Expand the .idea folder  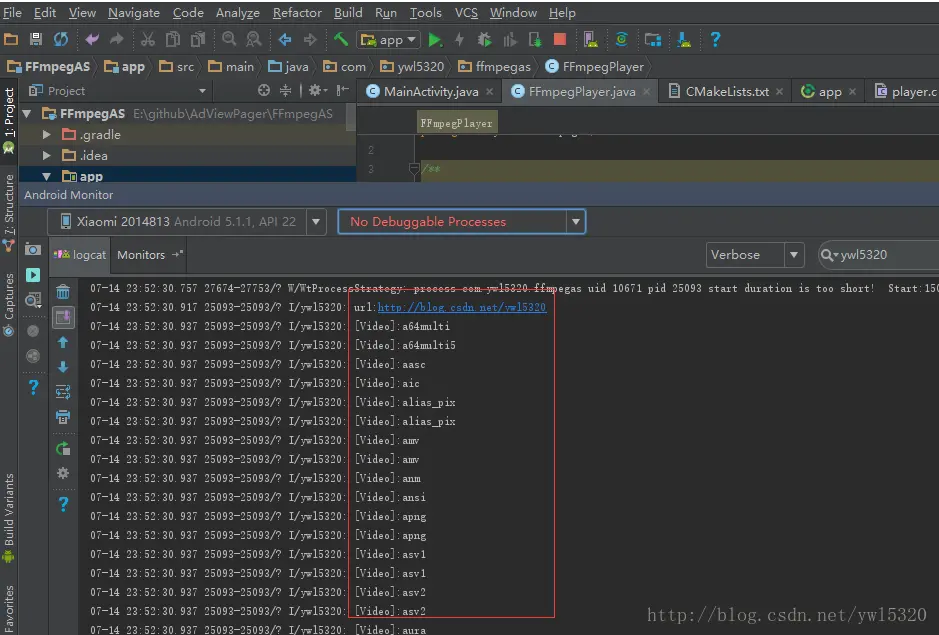click(x=46, y=156)
